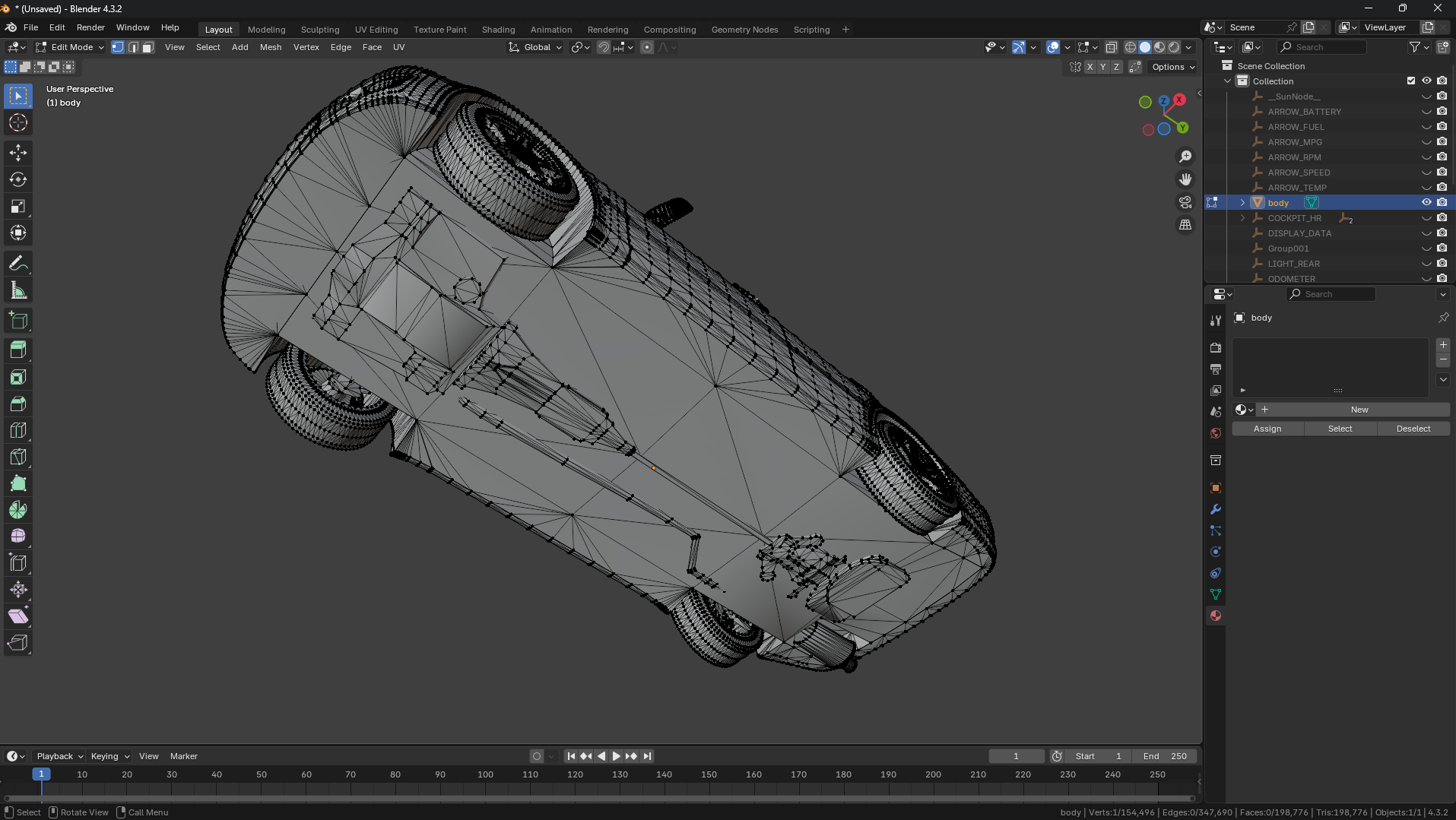Viewport: 1456px width, 820px height.
Task: Toggle X axis mirror button
Action: coord(1090,67)
